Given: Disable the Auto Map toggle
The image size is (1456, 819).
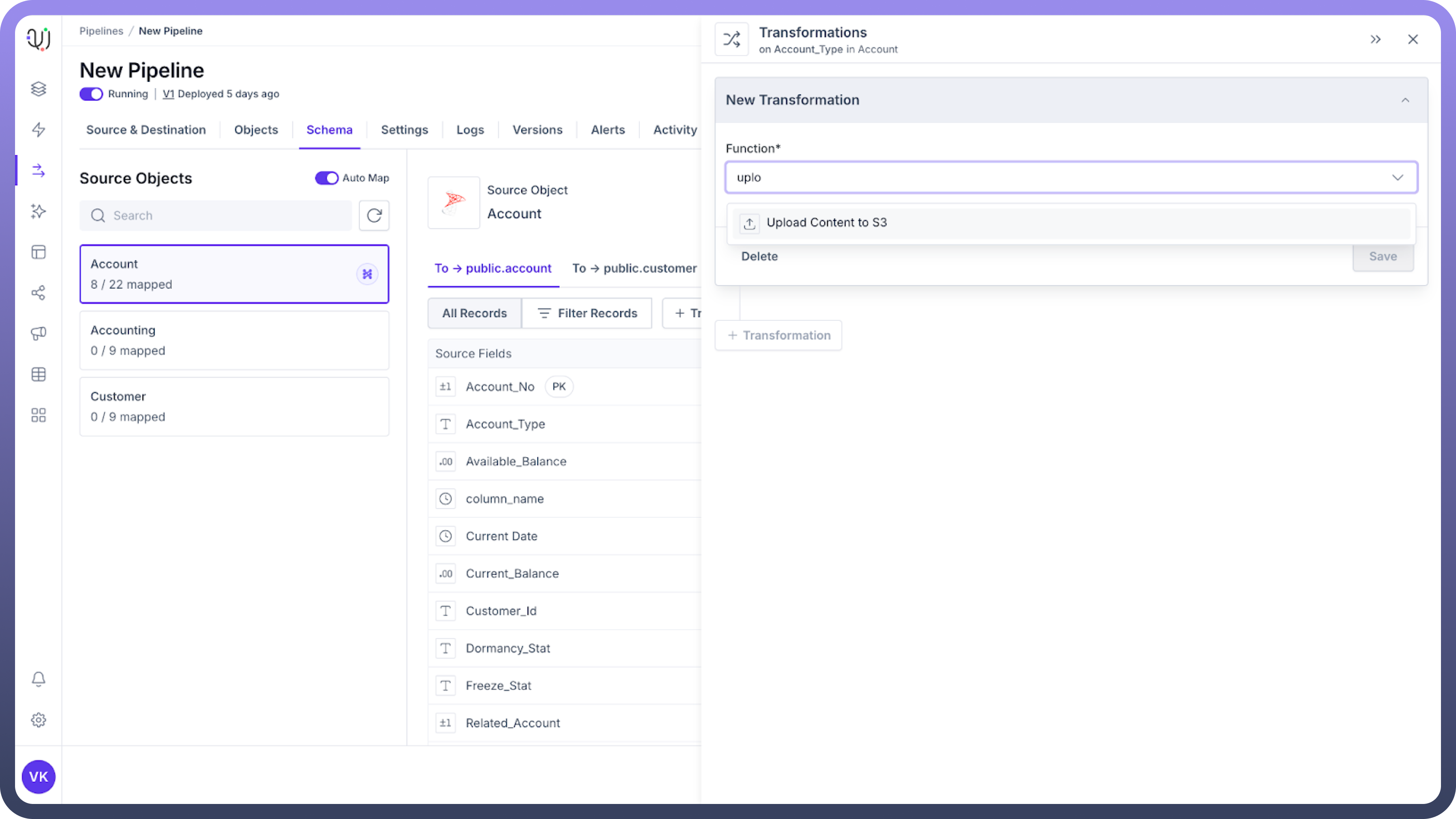Looking at the screenshot, I should 326,178.
